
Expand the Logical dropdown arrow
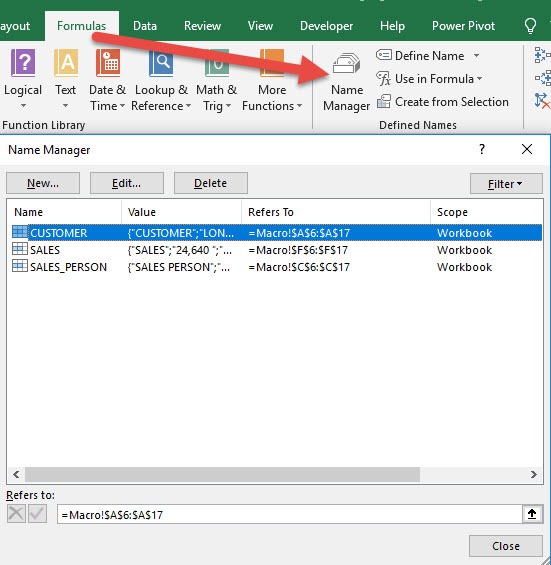pos(23,106)
